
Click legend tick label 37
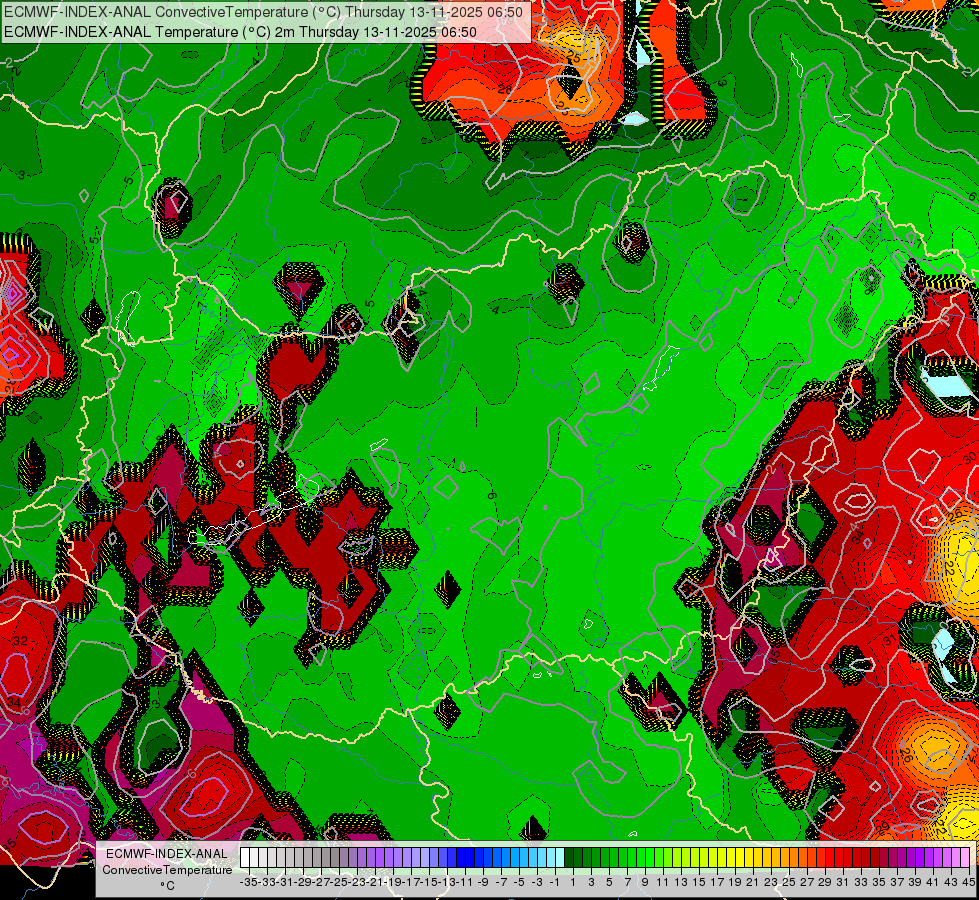(897, 882)
